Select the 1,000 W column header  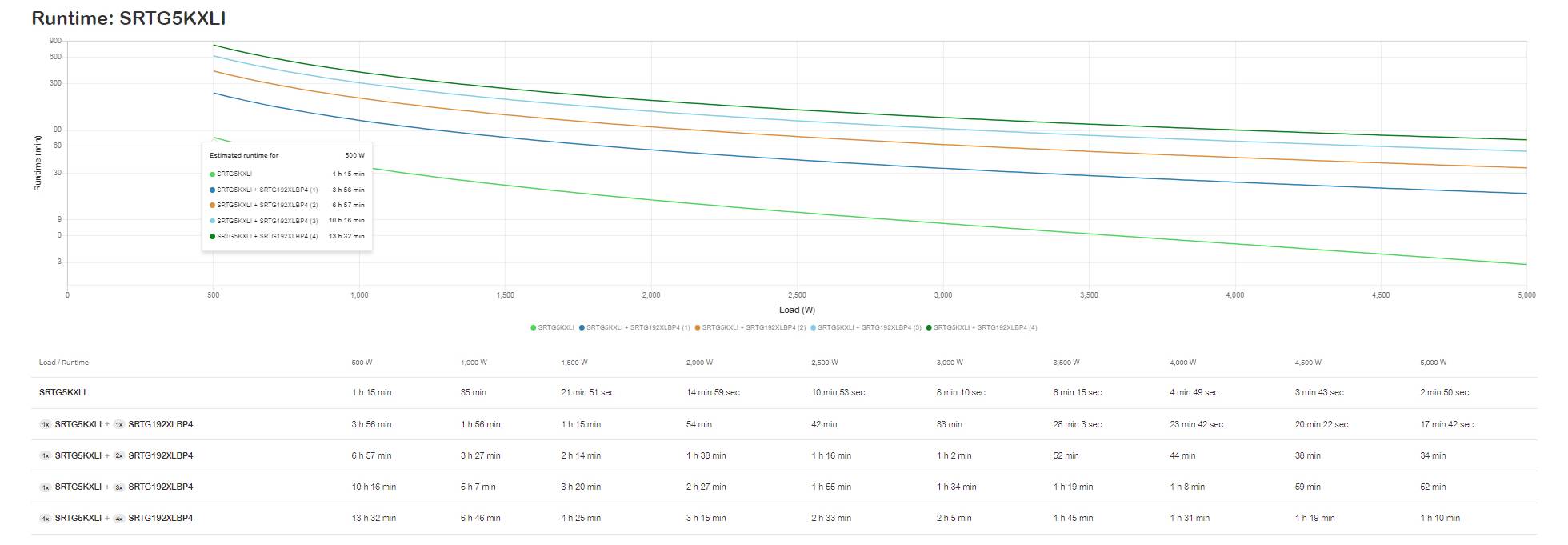point(474,363)
